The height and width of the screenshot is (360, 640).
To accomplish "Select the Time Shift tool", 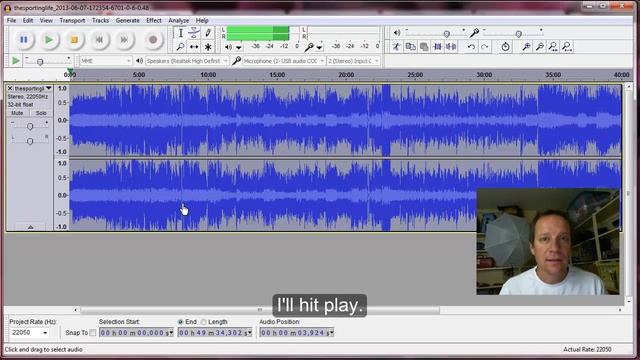I will [x=194, y=47].
